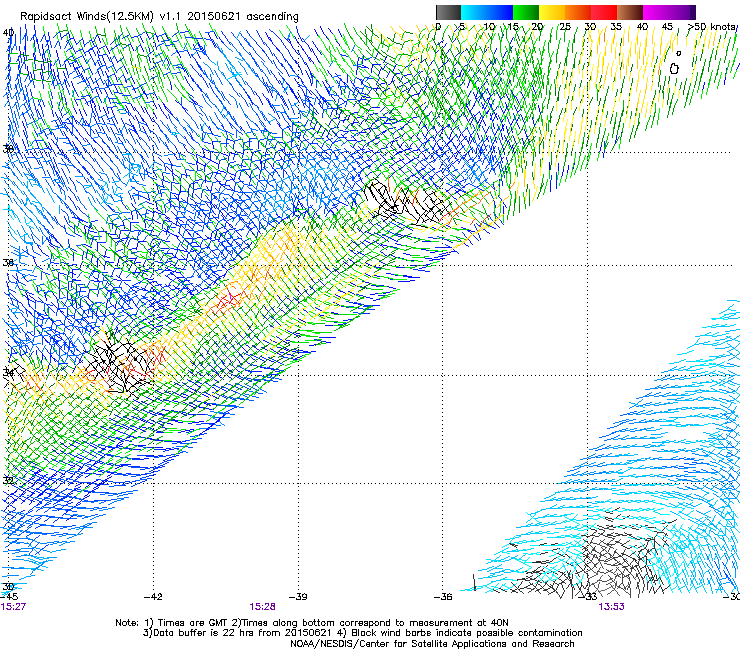
Task: Select the cyan-blue 5-15 knots legend swatch
Action: 487,12
